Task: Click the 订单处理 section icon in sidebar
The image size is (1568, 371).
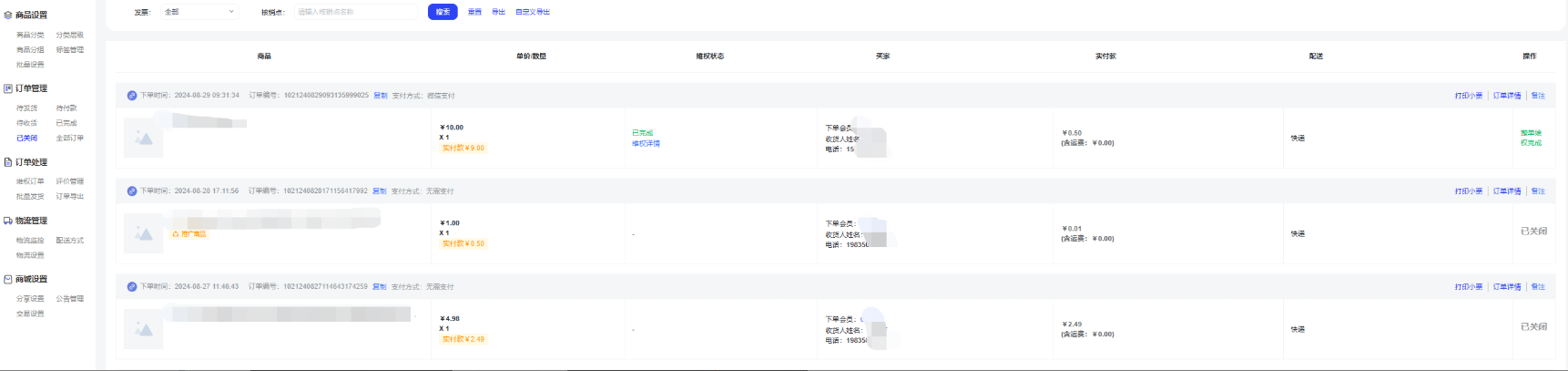Action: [8, 162]
